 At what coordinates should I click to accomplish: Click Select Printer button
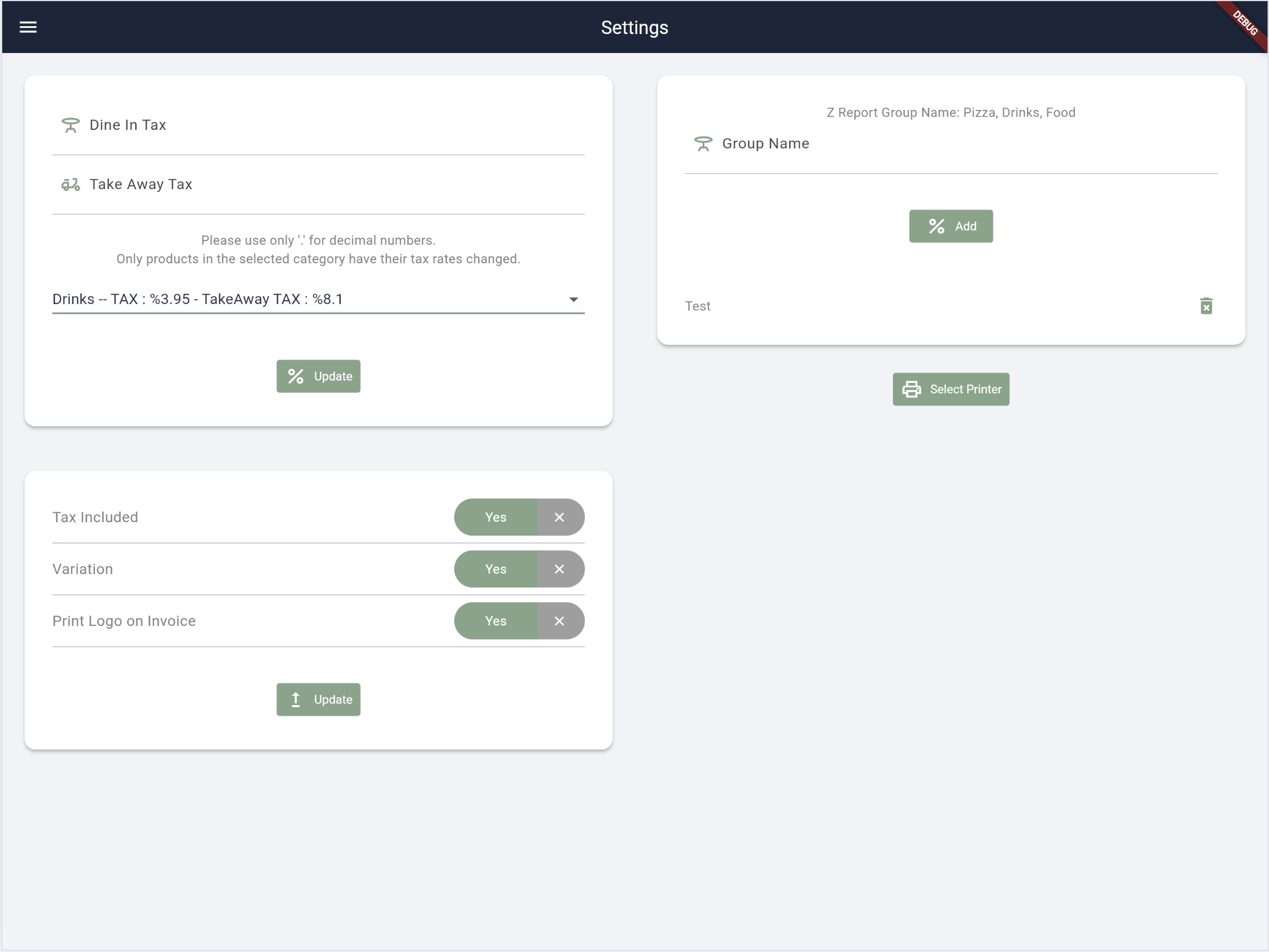(951, 389)
